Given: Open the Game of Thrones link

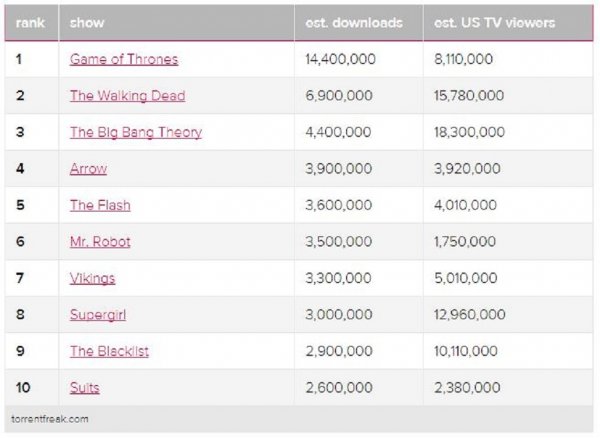Looking at the screenshot, I should click(x=124, y=59).
